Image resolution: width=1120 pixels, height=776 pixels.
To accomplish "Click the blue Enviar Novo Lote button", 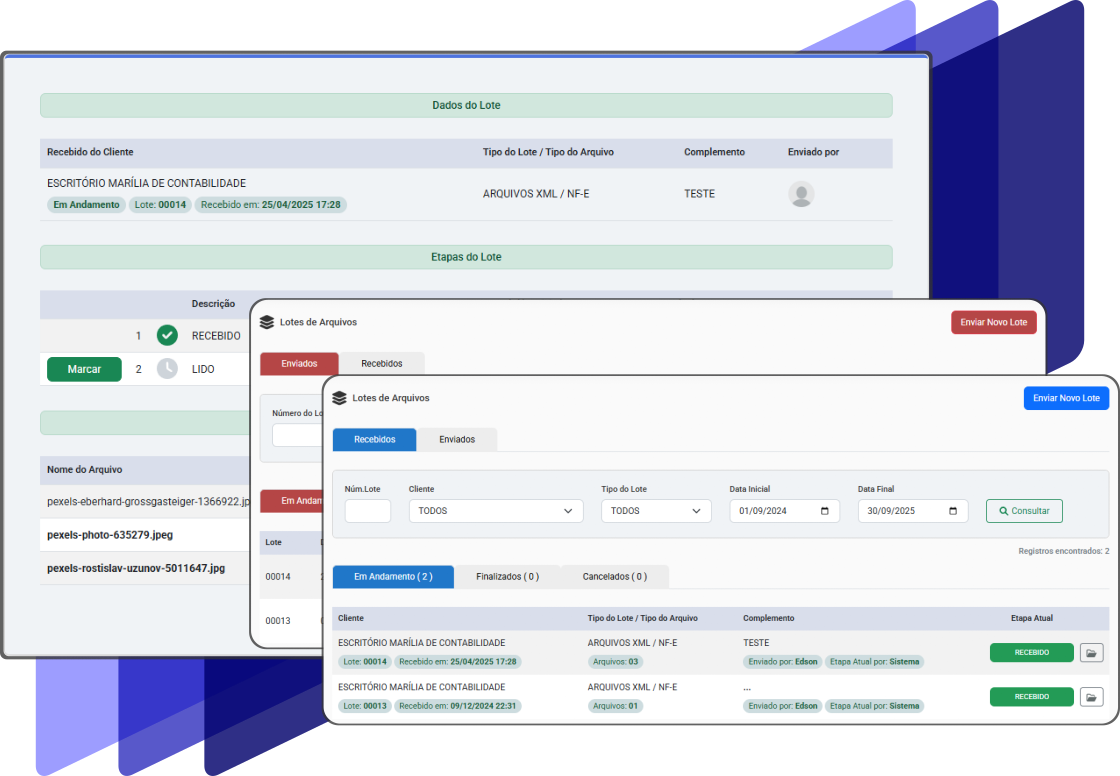I will click(x=1065, y=398).
